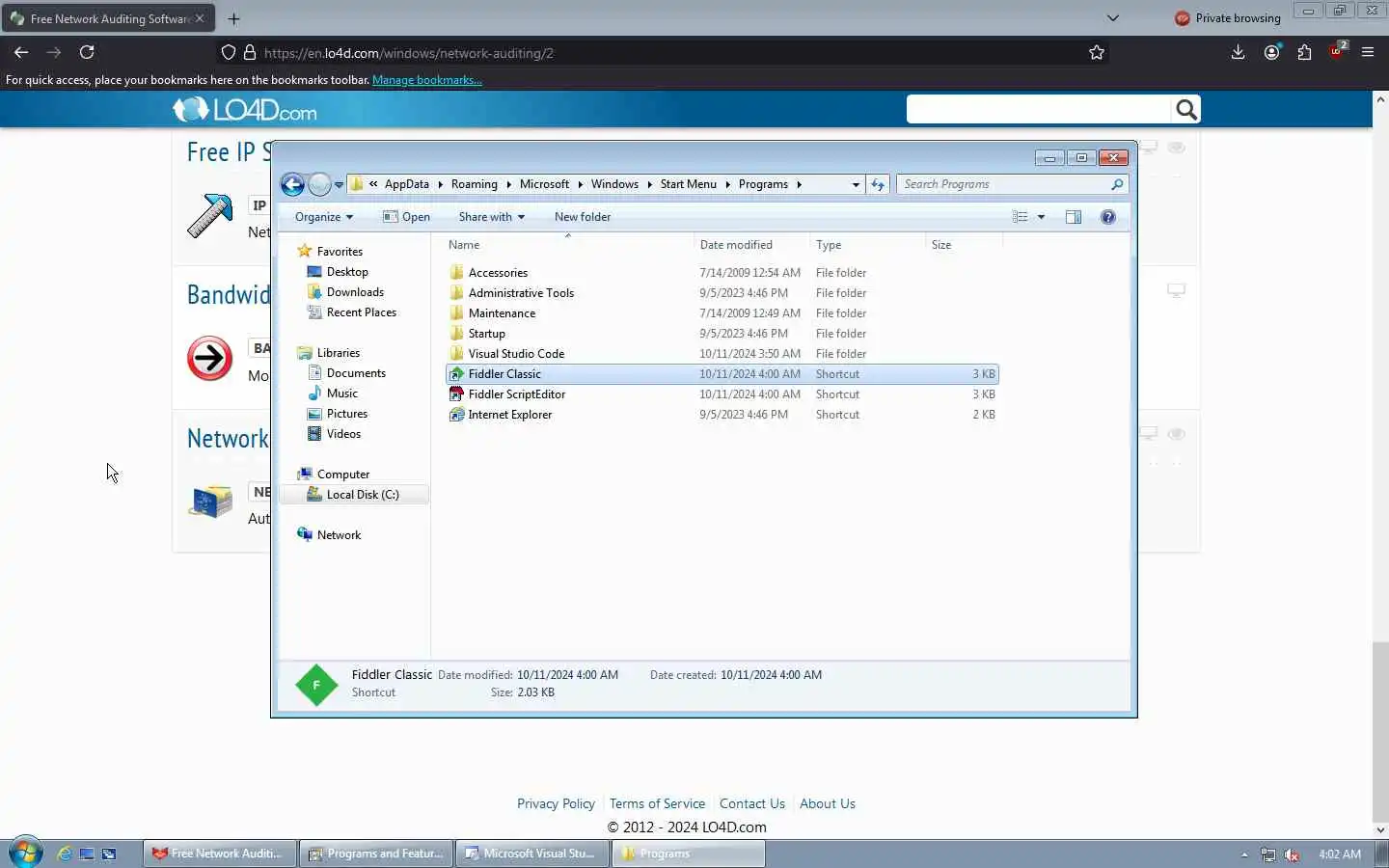This screenshot has height=868, width=1389.
Task: Select the Internet Explorer shortcut
Action: coord(510,415)
